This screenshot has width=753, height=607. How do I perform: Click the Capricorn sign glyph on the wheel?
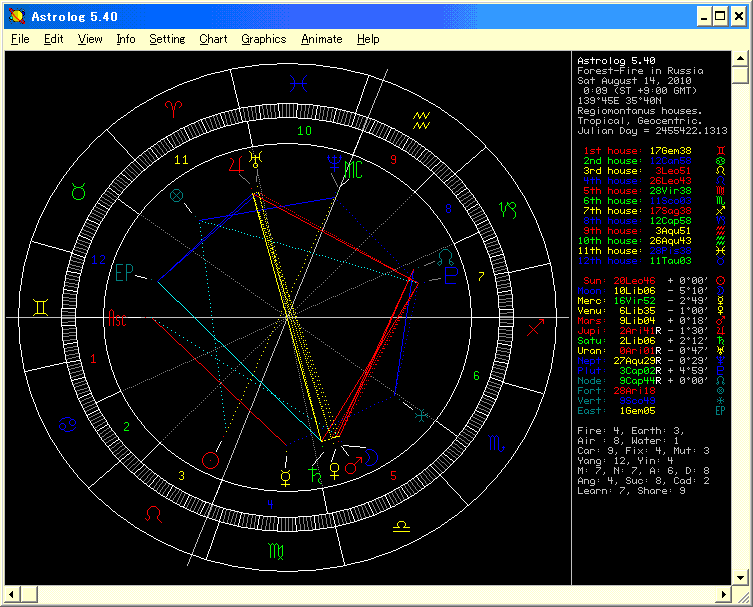[x=508, y=210]
